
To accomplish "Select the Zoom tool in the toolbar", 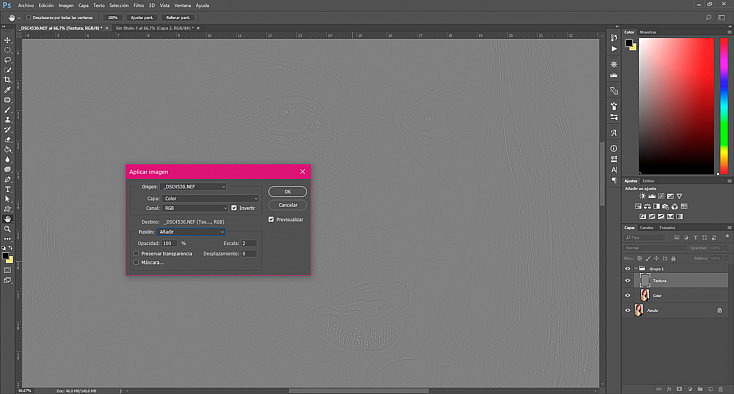I will [7, 229].
